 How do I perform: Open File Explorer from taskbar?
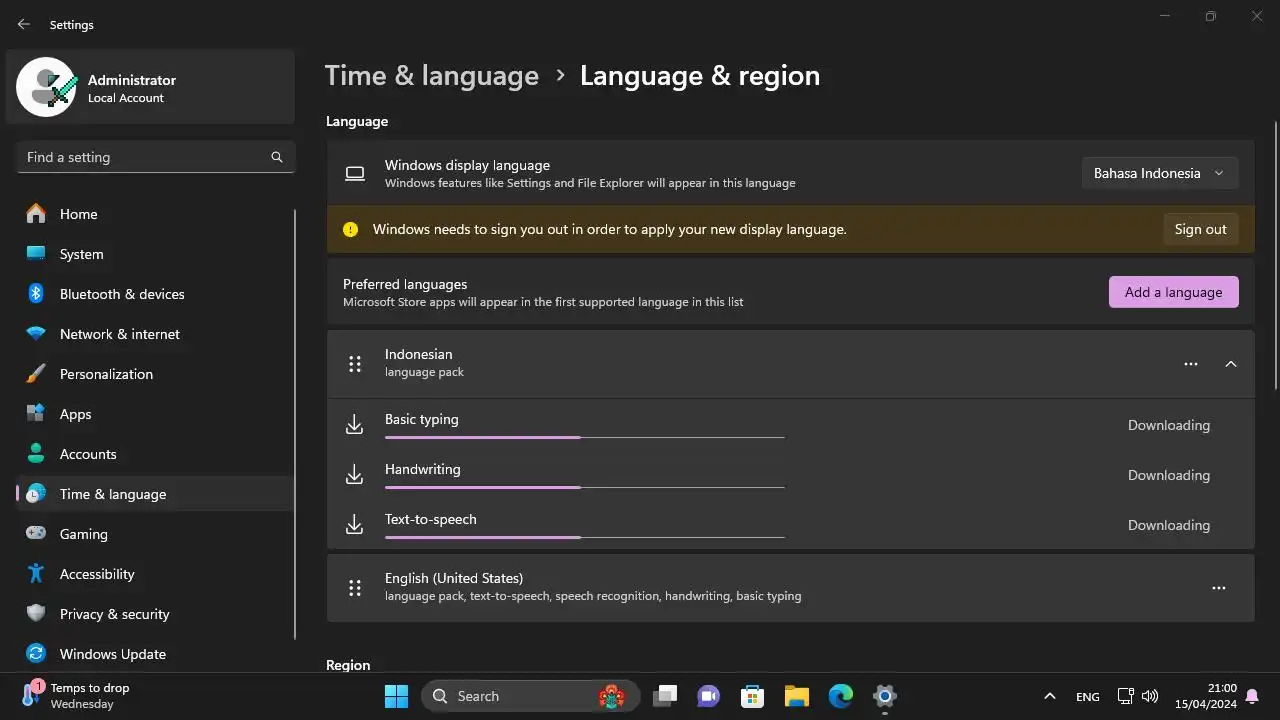(796, 696)
